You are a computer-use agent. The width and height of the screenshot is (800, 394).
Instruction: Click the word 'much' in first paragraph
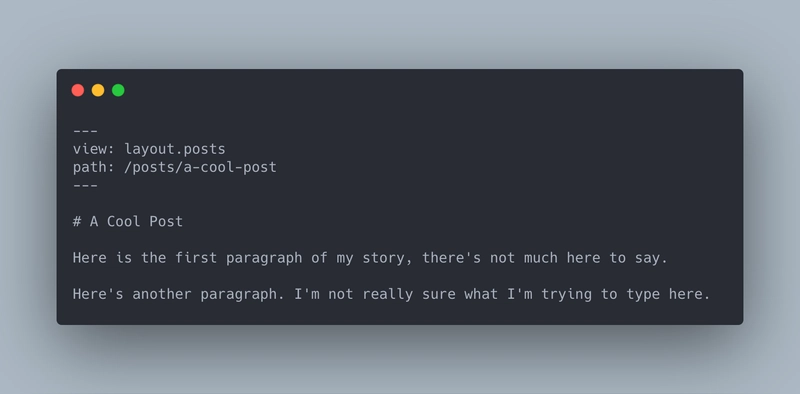(541, 258)
